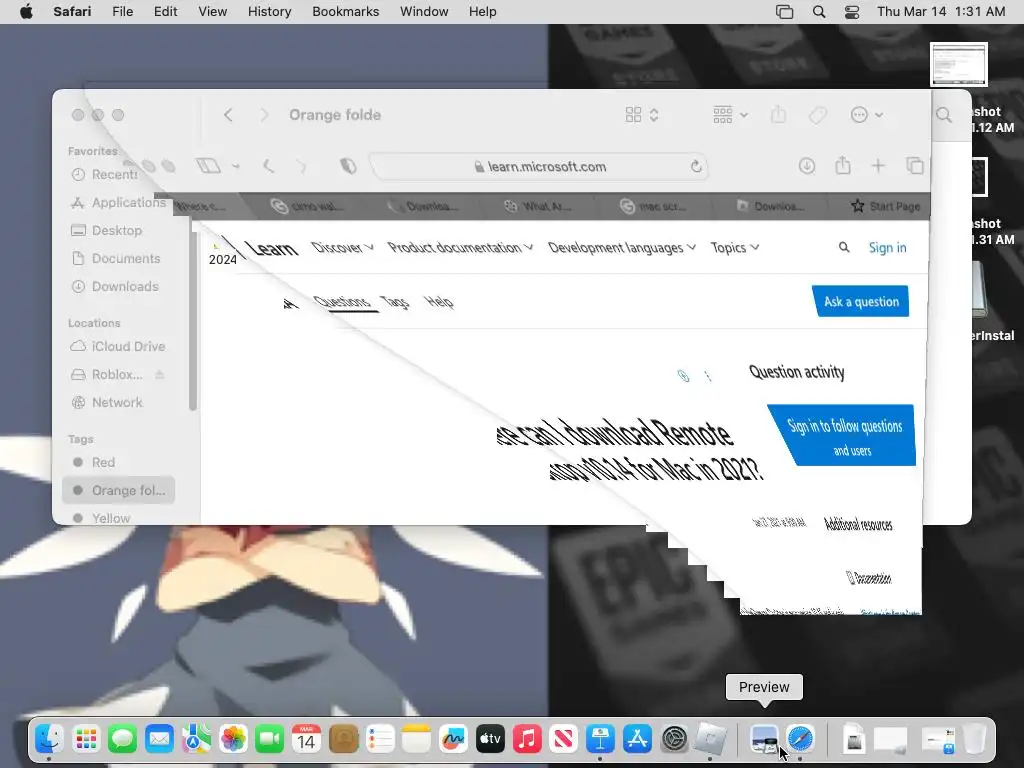Add a new tab in Safari
The image size is (1024, 768).
(878, 166)
